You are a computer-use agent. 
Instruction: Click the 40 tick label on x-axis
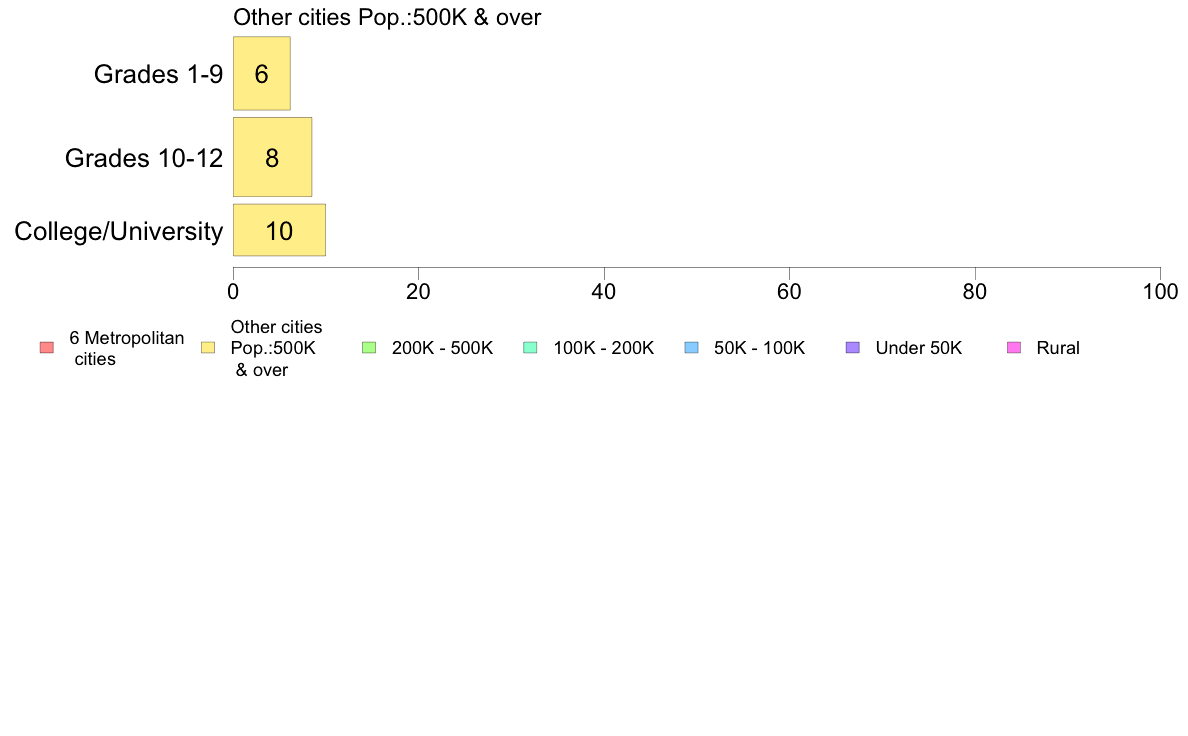(604, 292)
